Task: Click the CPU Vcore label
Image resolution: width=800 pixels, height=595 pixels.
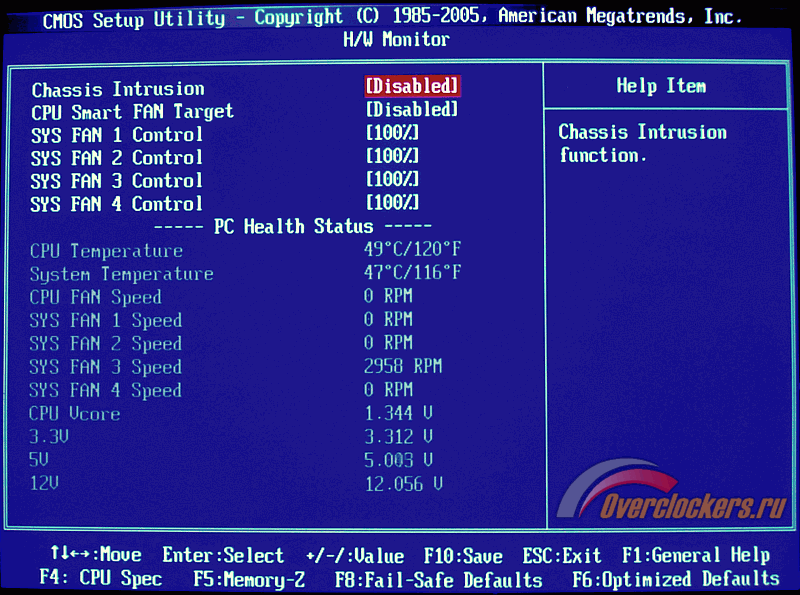Action: [x=74, y=413]
